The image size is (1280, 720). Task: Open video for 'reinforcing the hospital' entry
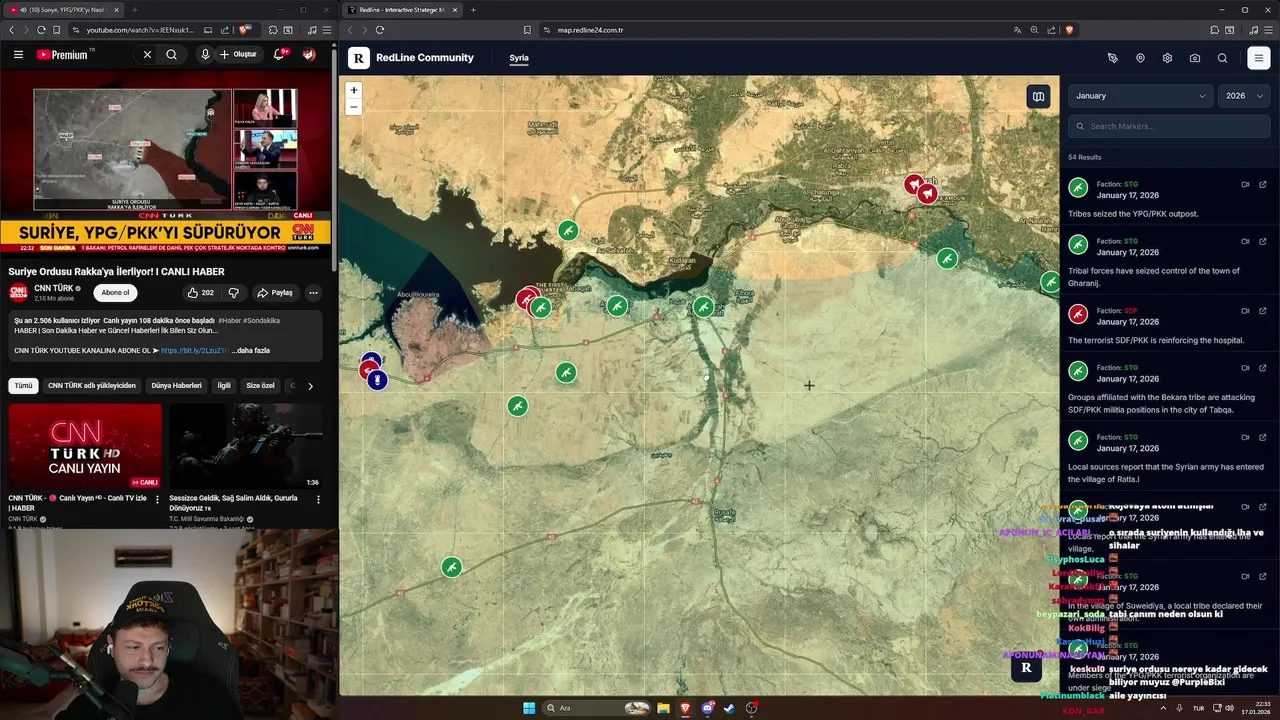(x=1245, y=311)
